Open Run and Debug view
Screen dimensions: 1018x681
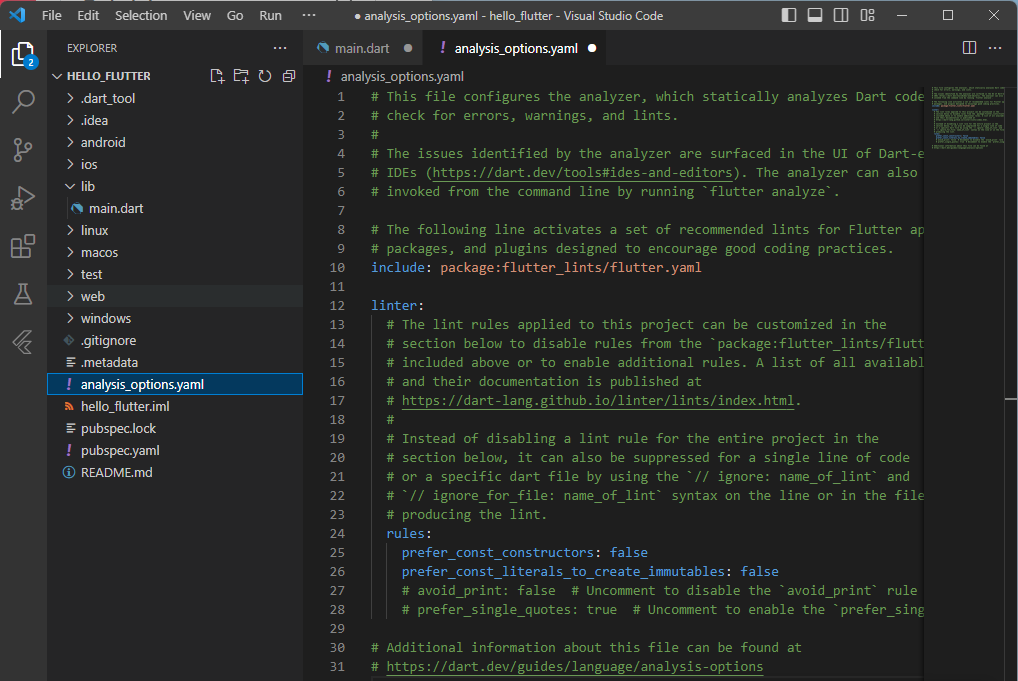(23, 198)
